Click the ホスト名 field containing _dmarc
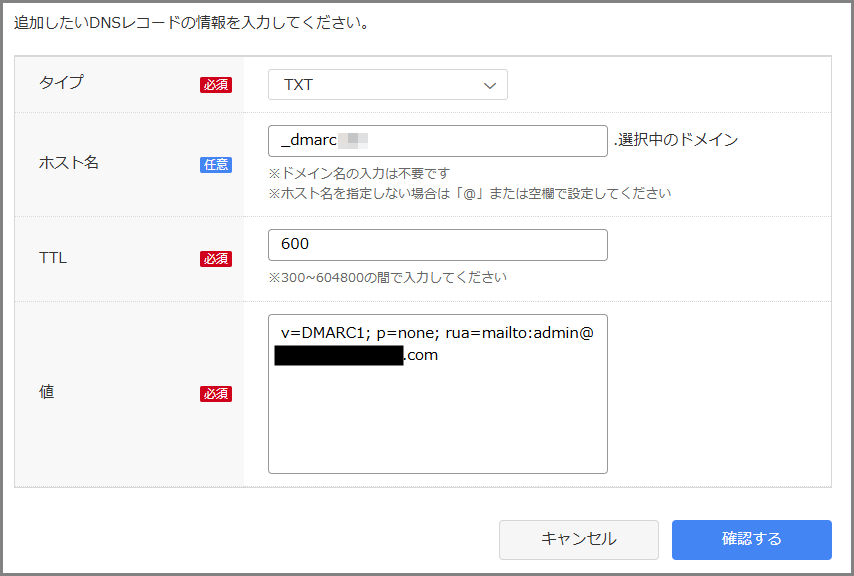 437,141
